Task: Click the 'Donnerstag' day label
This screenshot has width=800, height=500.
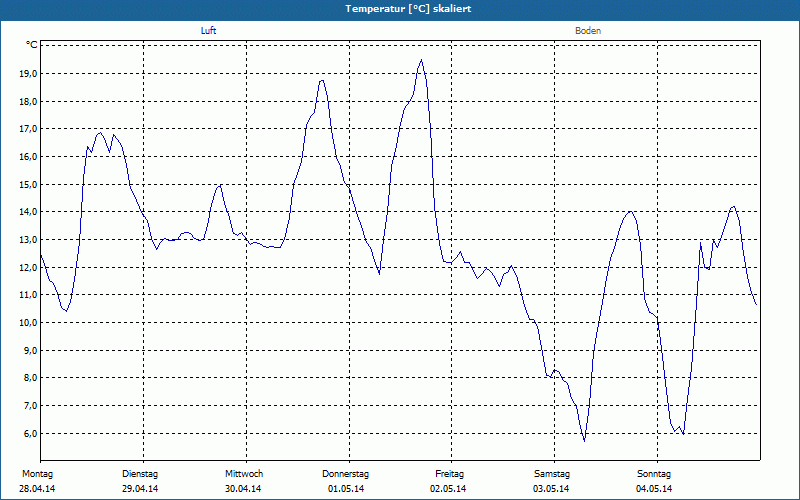Action: click(345, 474)
